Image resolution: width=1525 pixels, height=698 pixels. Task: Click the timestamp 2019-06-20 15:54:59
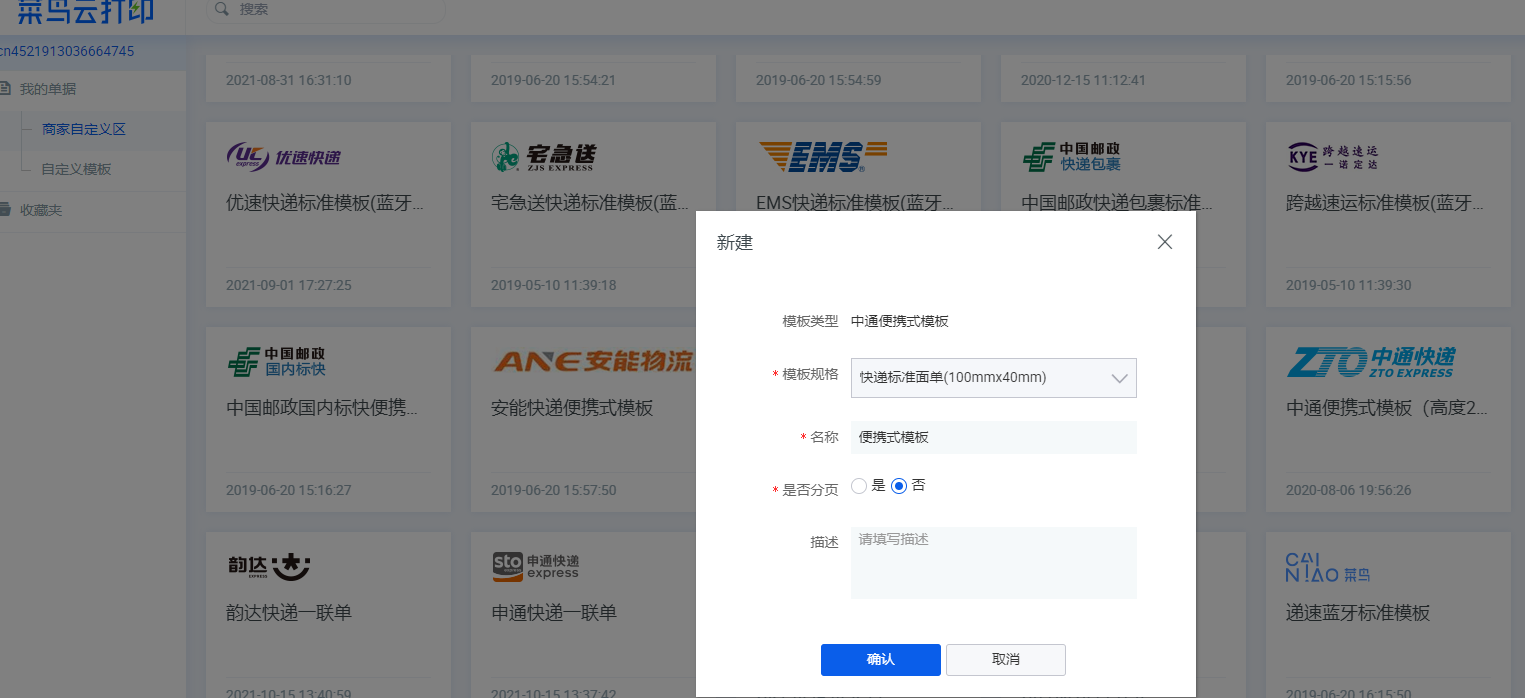pos(819,80)
